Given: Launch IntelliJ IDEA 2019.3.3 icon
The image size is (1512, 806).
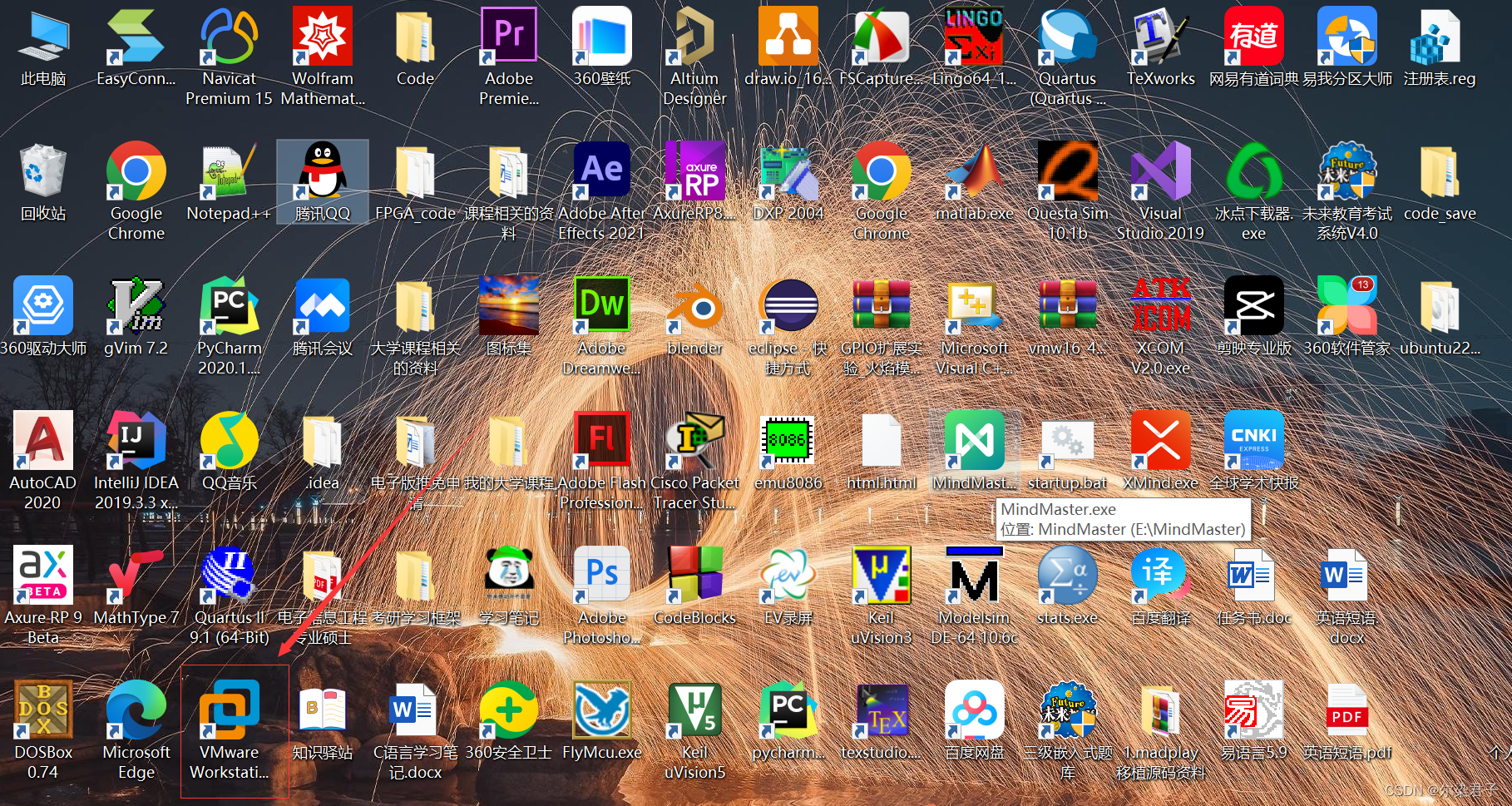Looking at the screenshot, I should click(136, 440).
